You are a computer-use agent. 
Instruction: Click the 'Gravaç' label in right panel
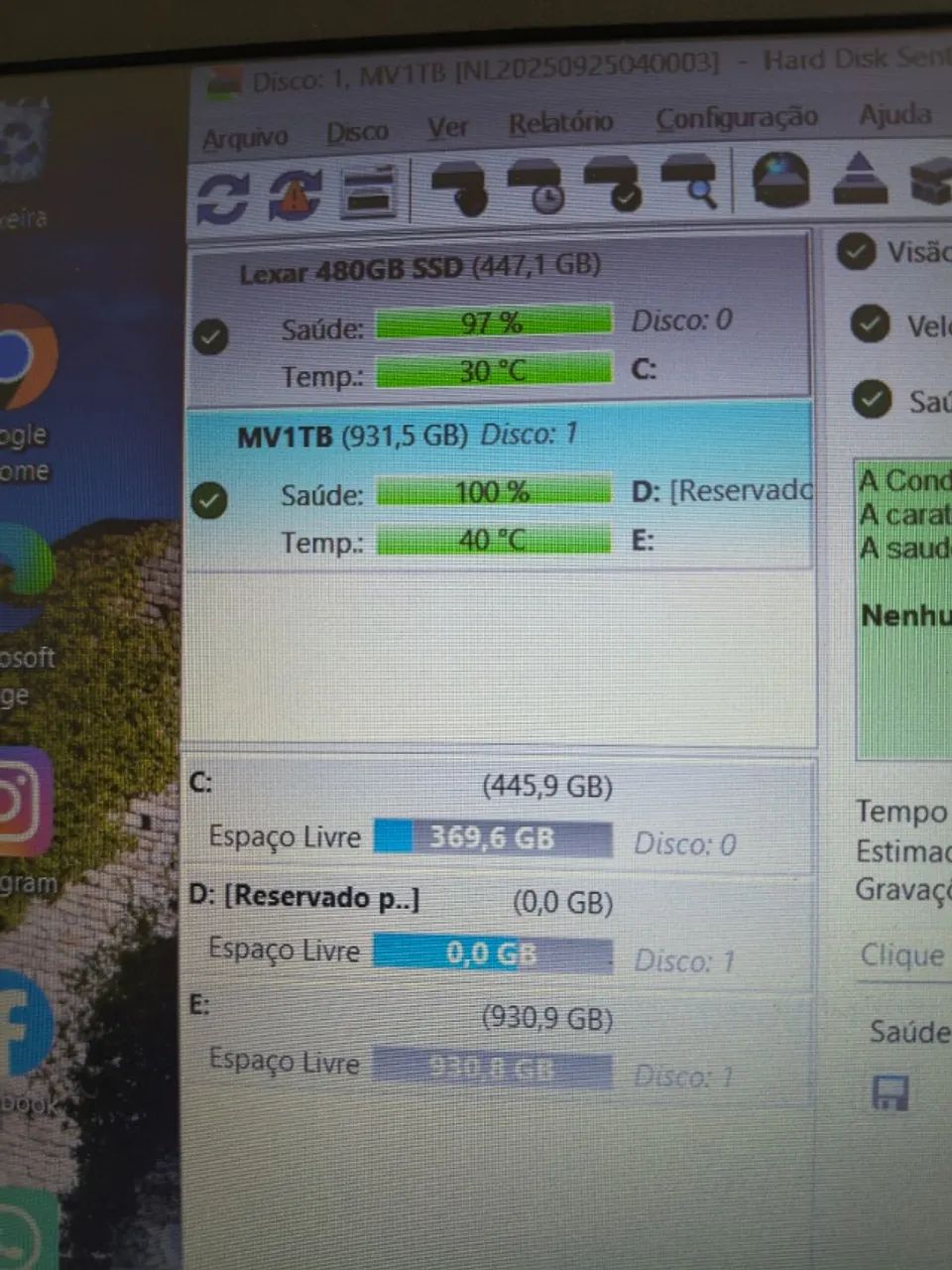[x=902, y=888]
